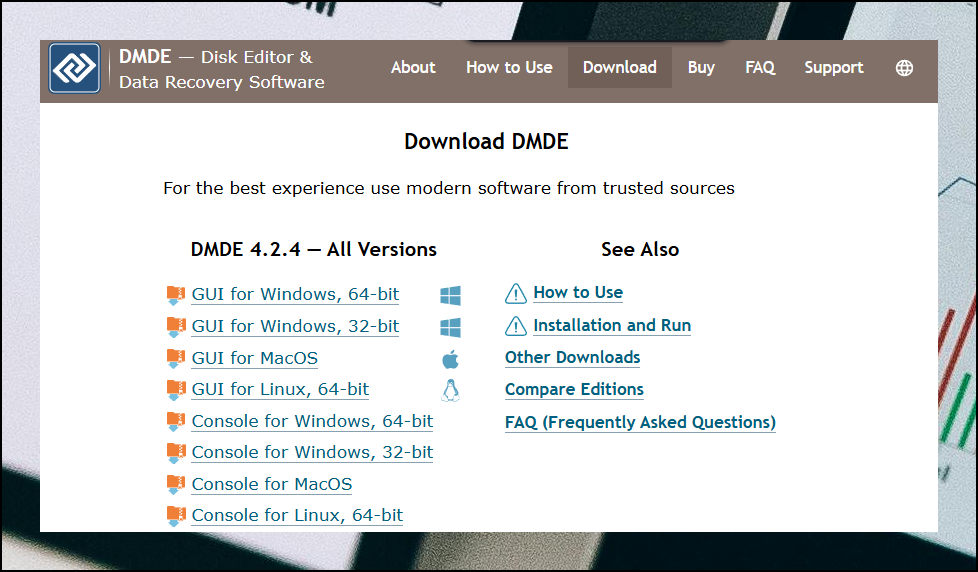978x572 pixels.
Task: Click download icon beside Console for Windows, 64-bit
Action: 176,421
